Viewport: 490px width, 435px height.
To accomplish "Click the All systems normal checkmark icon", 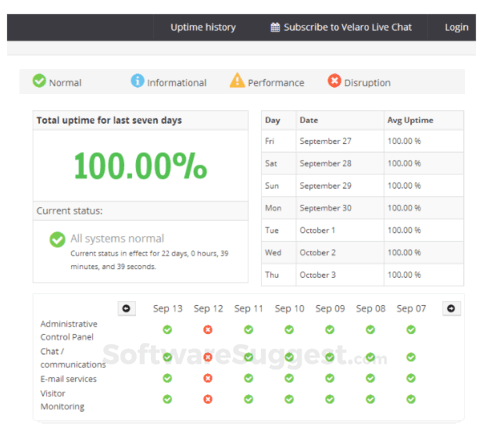I will (57, 239).
